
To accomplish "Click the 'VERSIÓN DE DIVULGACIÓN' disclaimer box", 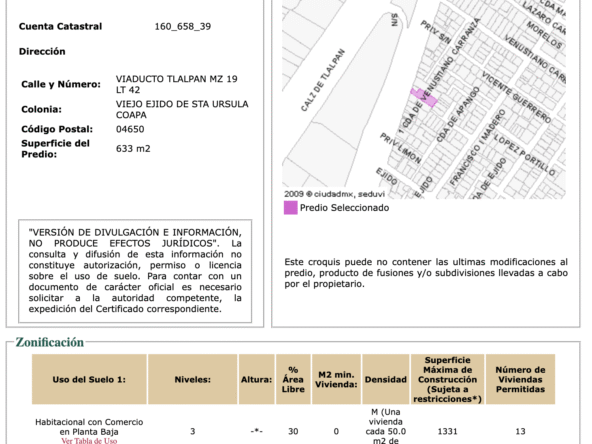I will 135,271.
